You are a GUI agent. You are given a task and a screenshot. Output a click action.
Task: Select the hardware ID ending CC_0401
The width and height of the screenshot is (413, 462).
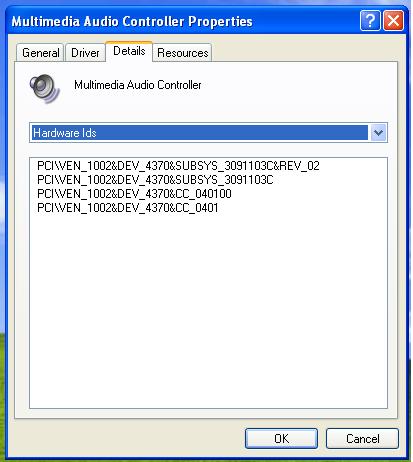pyautogui.click(x=128, y=208)
